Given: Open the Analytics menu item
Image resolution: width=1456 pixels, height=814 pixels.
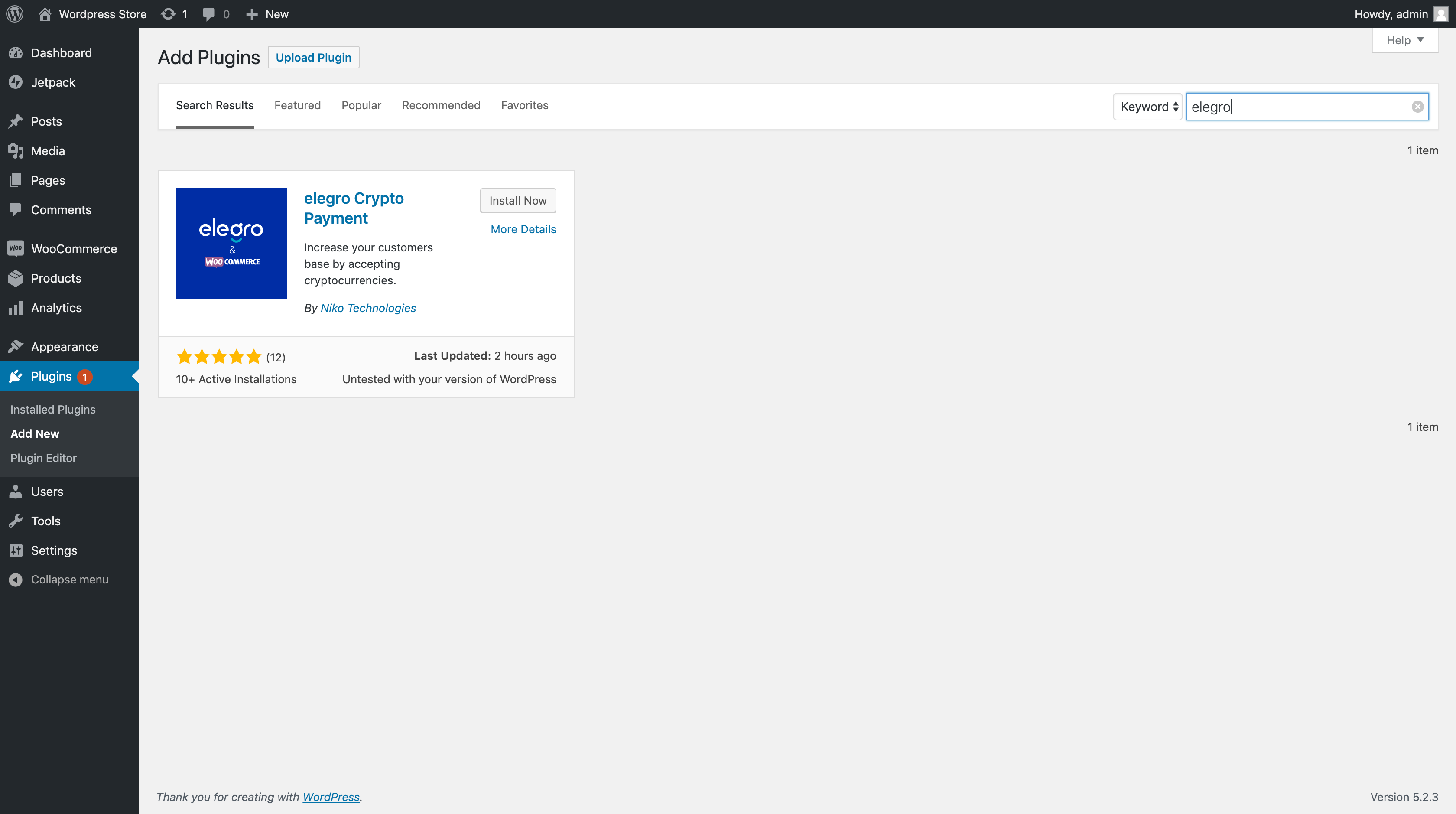Looking at the screenshot, I should pos(56,307).
